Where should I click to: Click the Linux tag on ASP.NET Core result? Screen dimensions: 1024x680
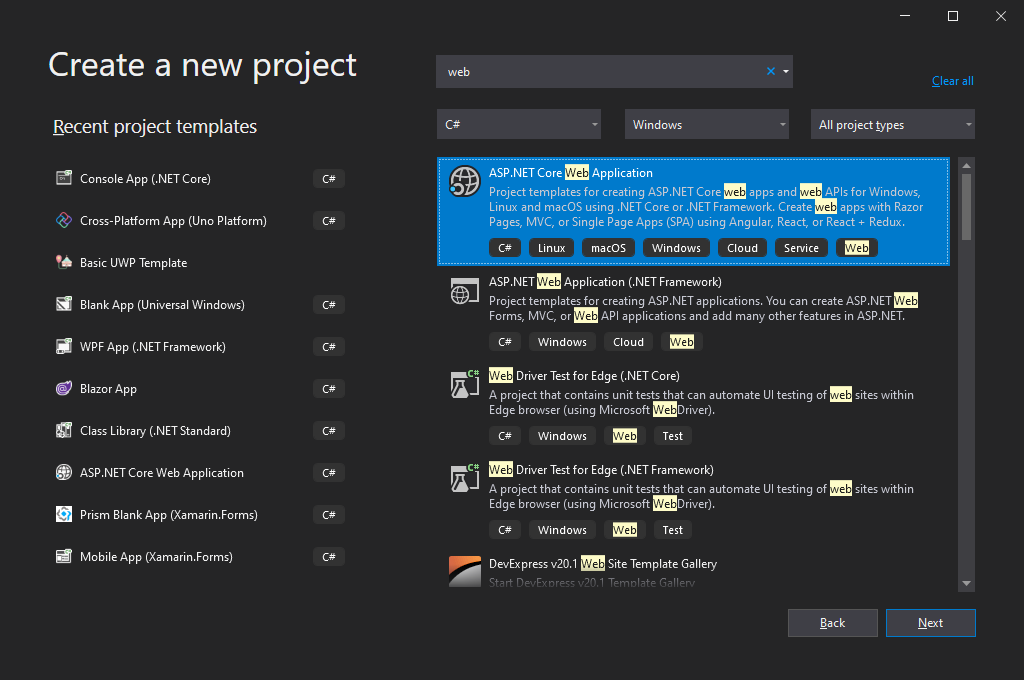pos(551,248)
